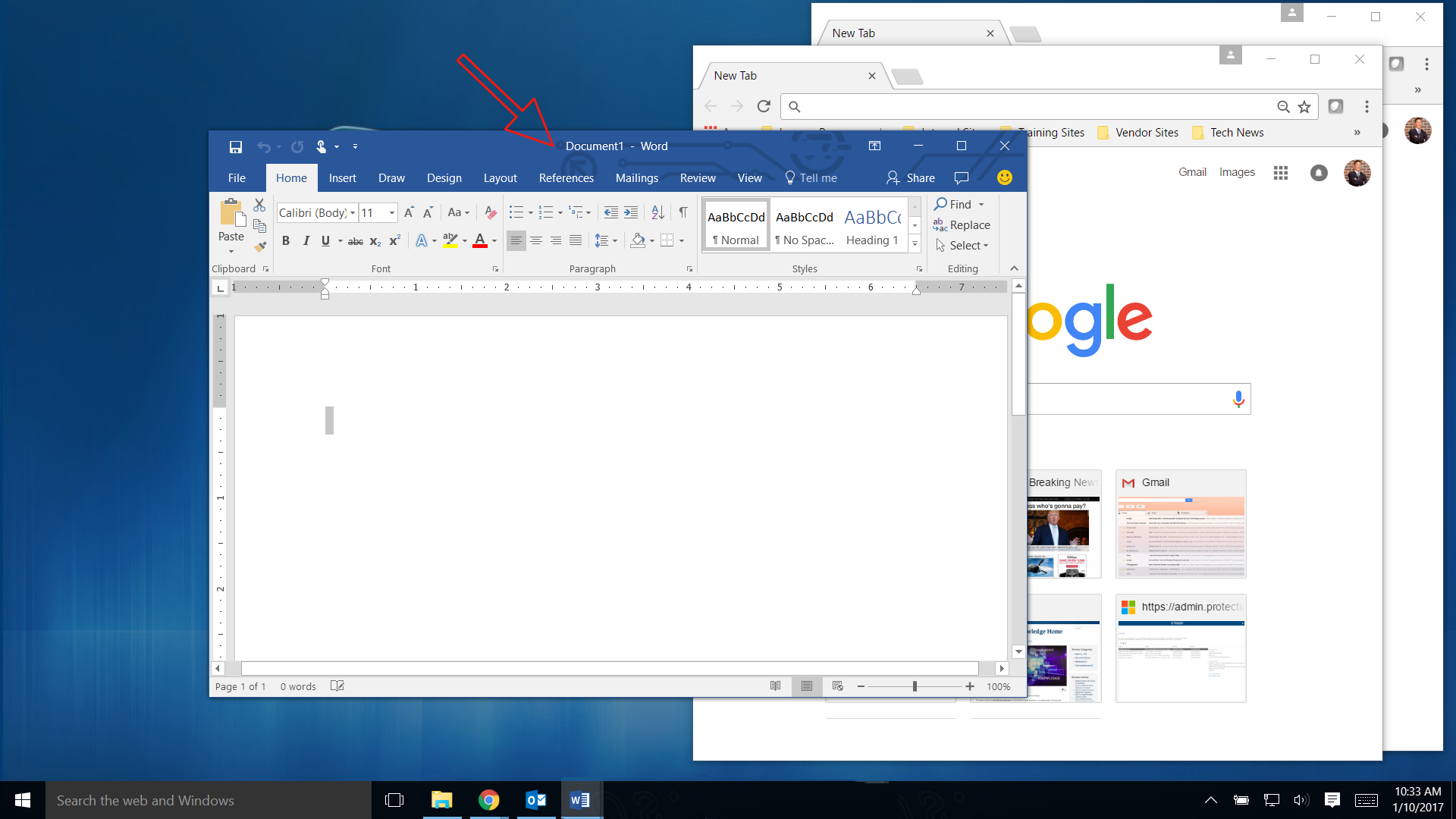The height and width of the screenshot is (819, 1456).
Task: Open the font name dropdown
Action: point(353,213)
